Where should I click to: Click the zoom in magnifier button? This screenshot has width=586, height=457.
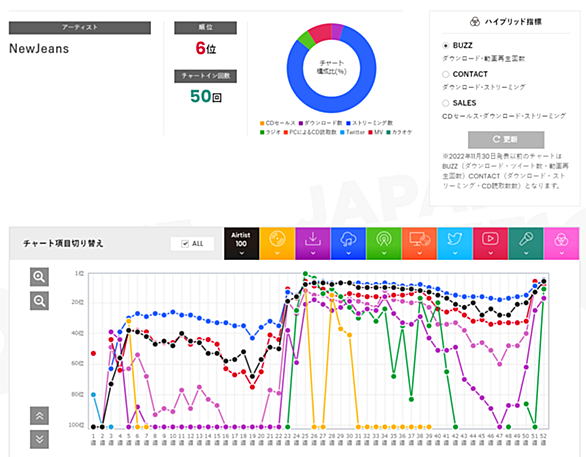click(39, 277)
